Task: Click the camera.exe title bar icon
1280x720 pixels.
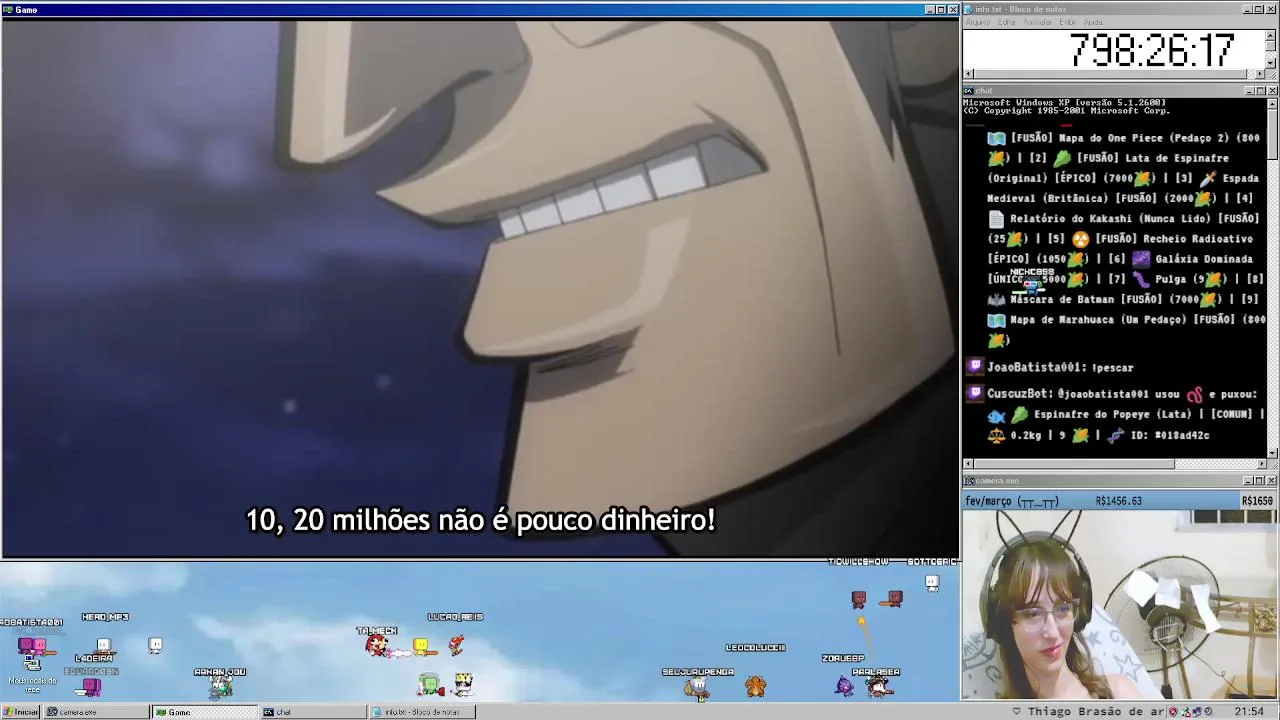Action: [969, 480]
